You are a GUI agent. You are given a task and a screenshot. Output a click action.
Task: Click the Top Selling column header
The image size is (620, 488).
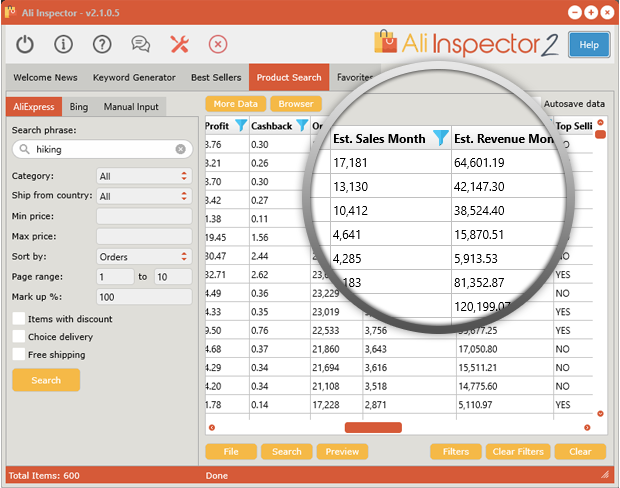tap(573, 126)
